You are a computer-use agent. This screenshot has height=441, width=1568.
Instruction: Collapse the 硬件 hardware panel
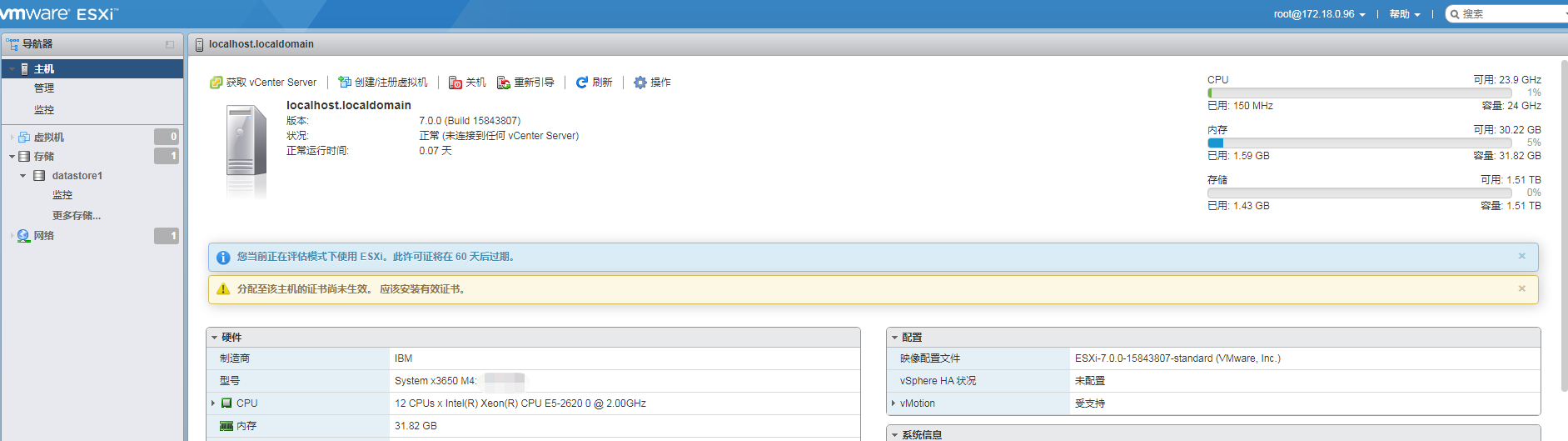point(215,338)
